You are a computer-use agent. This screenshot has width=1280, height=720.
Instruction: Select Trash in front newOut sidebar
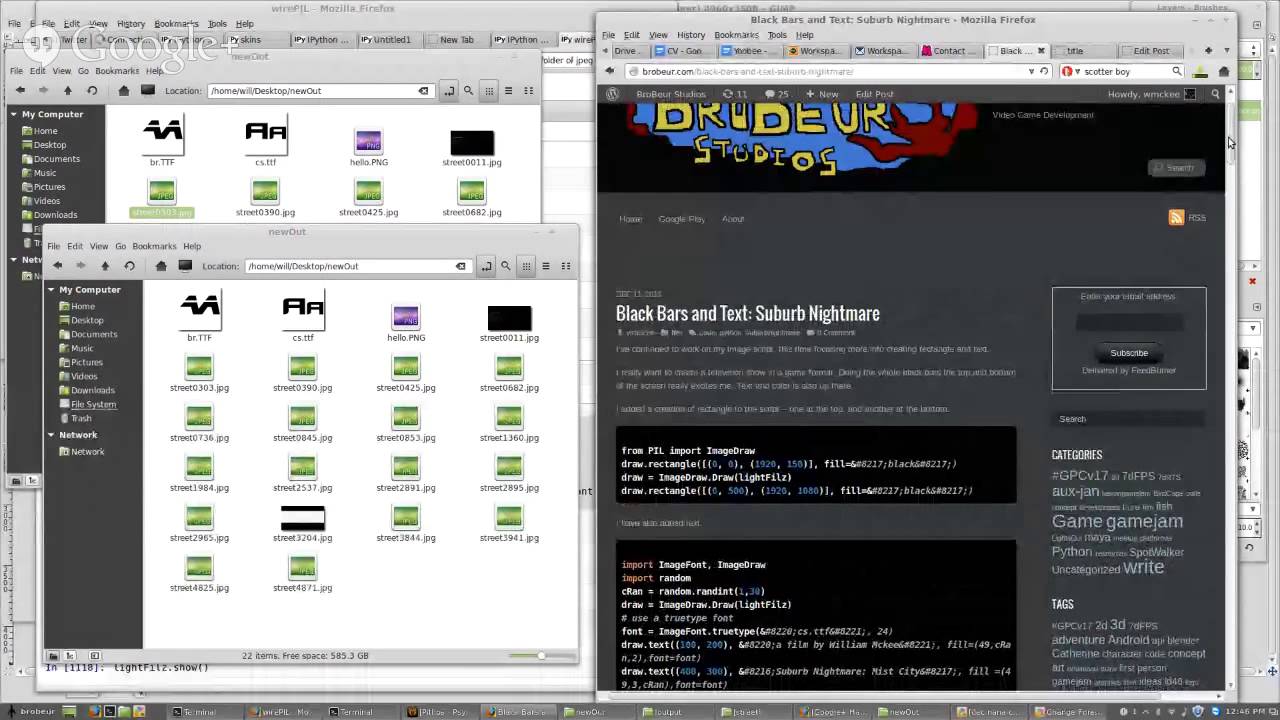81,418
